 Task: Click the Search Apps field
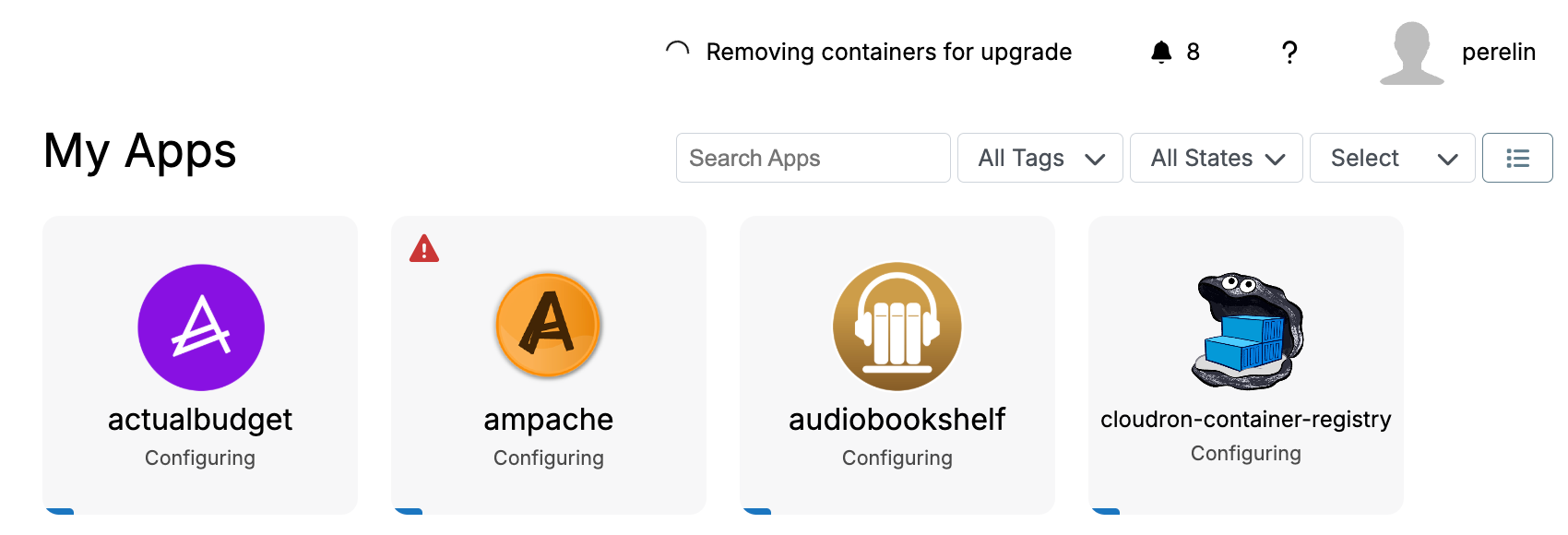click(813, 158)
